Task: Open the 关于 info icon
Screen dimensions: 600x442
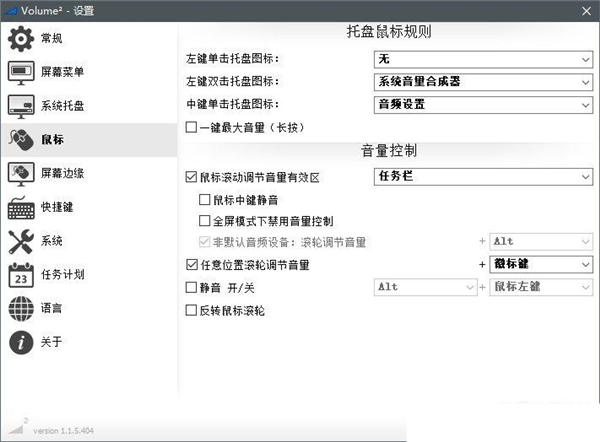Action: click(x=21, y=343)
